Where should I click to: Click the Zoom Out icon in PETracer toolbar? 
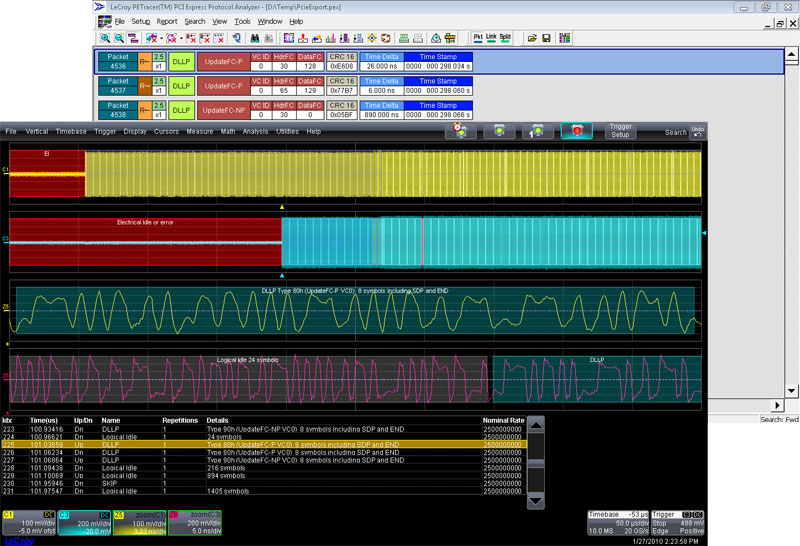tap(119, 38)
